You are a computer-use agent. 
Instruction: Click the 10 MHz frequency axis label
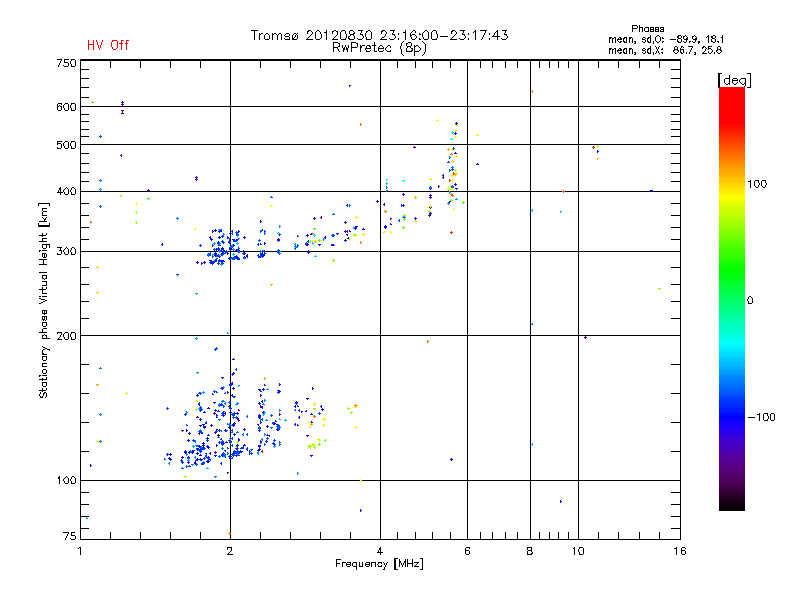tap(578, 551)
